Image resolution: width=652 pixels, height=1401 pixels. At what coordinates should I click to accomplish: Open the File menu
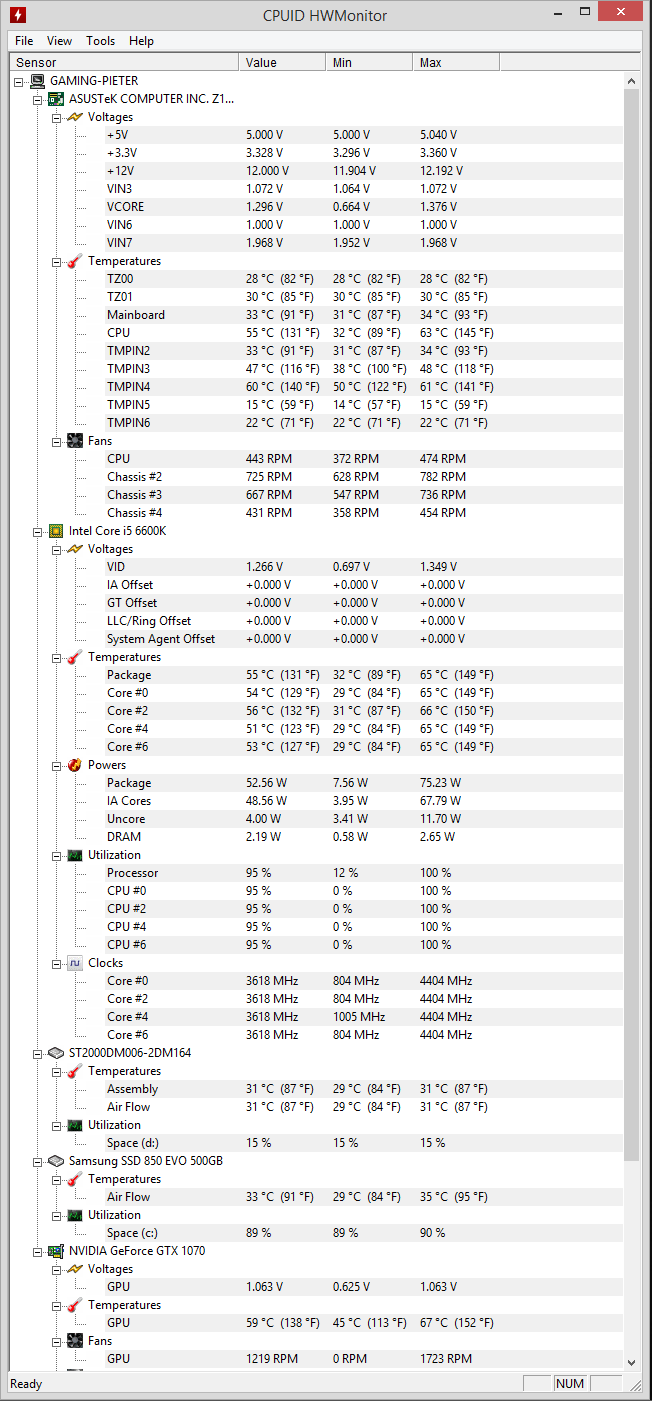[24, 41]
